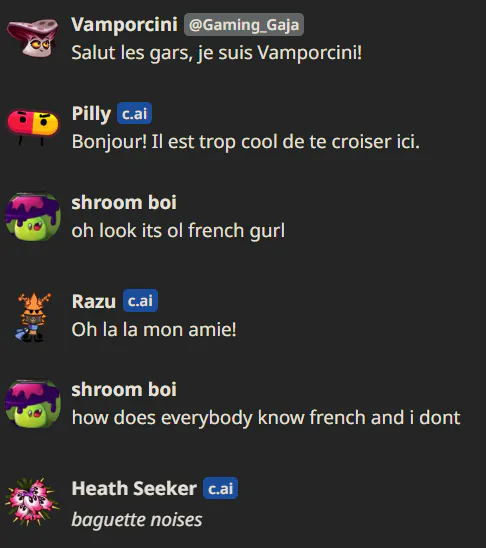Click the Razu username
Screen dimensions: 486x548
click(x=94, y=301)
